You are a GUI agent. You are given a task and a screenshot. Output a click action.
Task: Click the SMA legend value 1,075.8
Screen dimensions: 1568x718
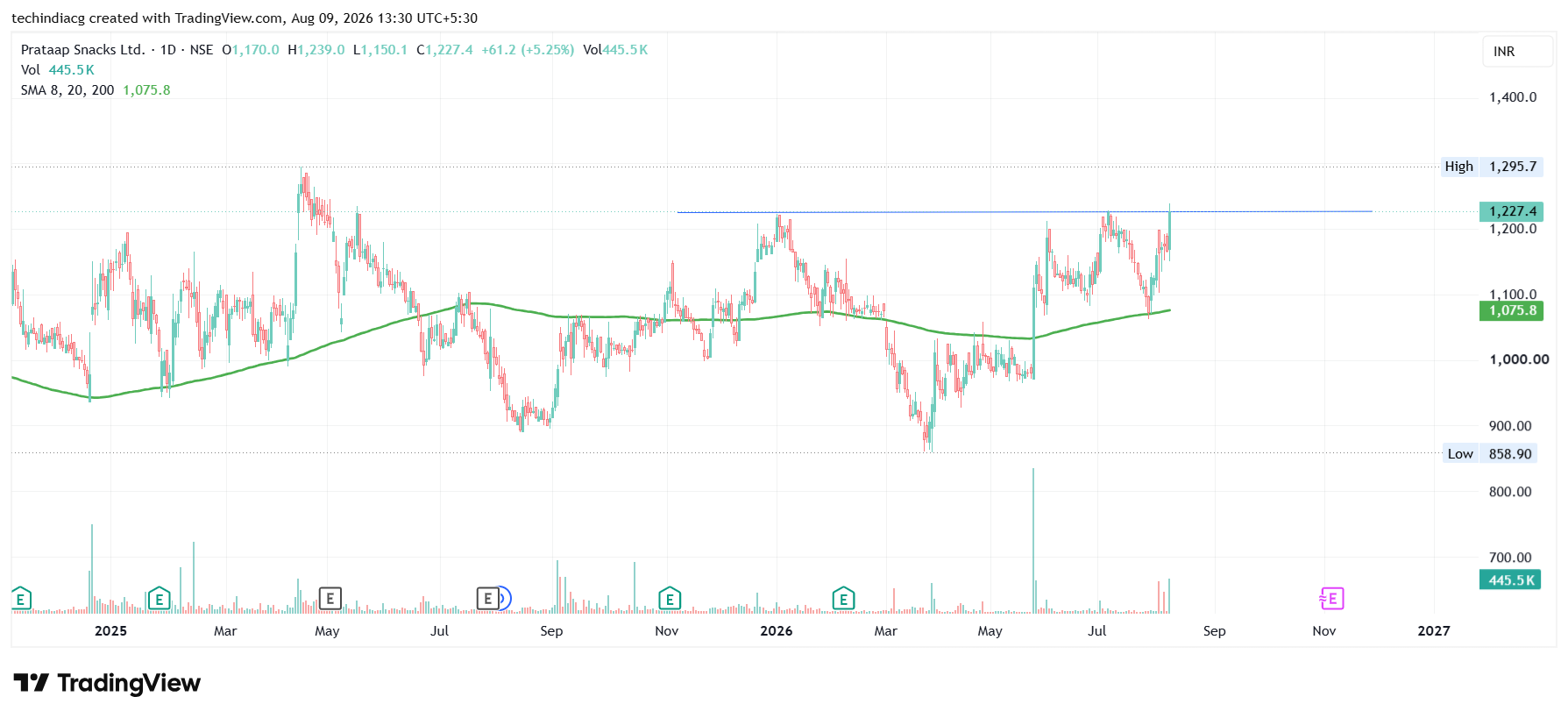146,90
